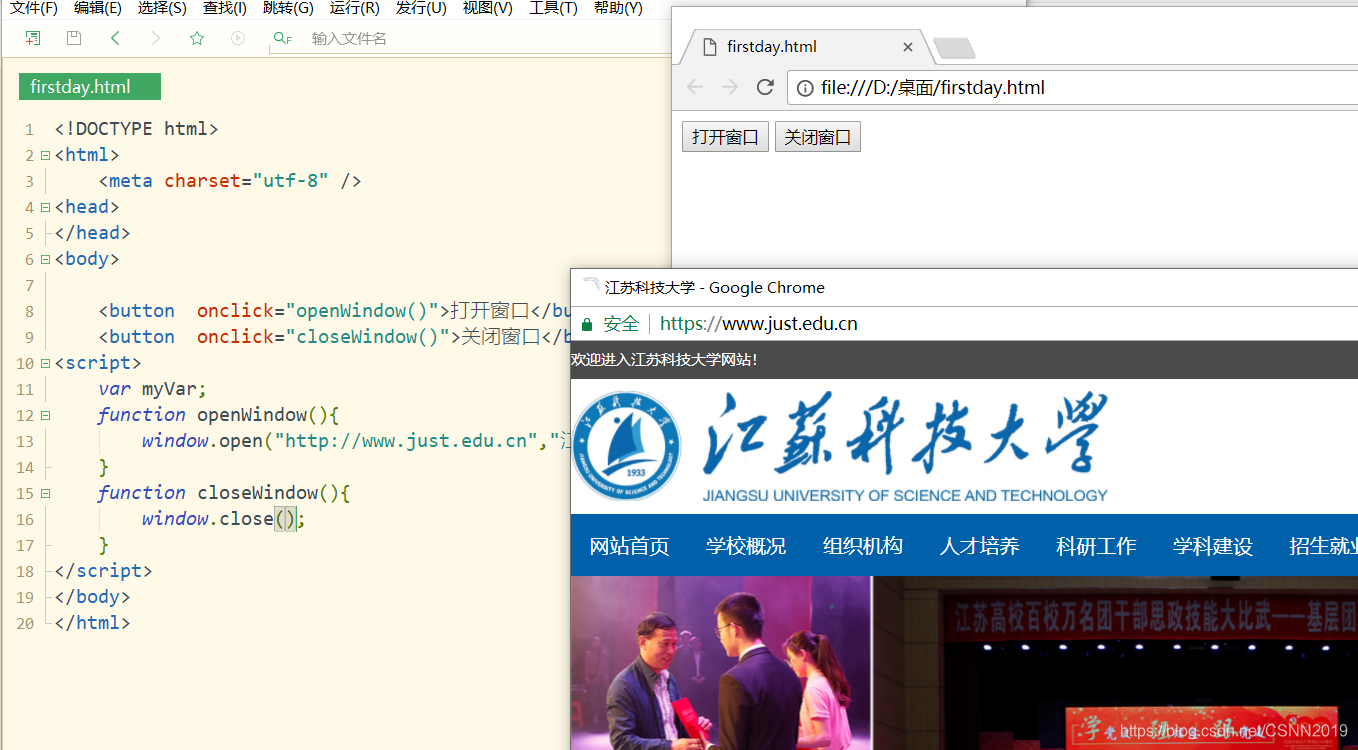
Task: Click the '</html>' tag on line 20
Action: [92, 623]
